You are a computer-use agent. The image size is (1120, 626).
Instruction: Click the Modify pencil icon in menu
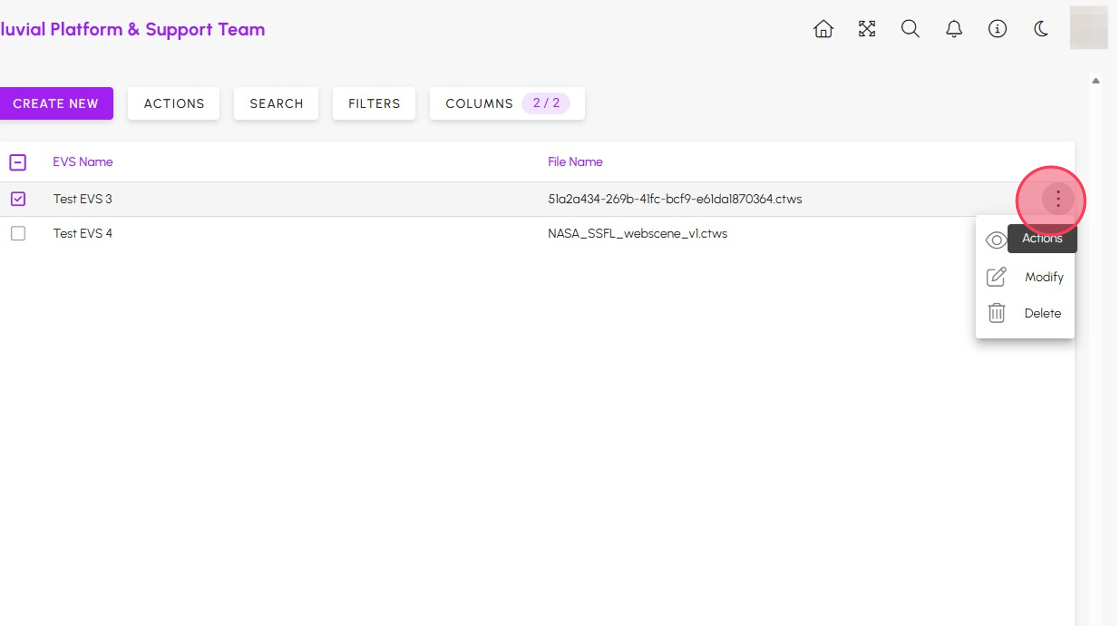pos(996,277)
